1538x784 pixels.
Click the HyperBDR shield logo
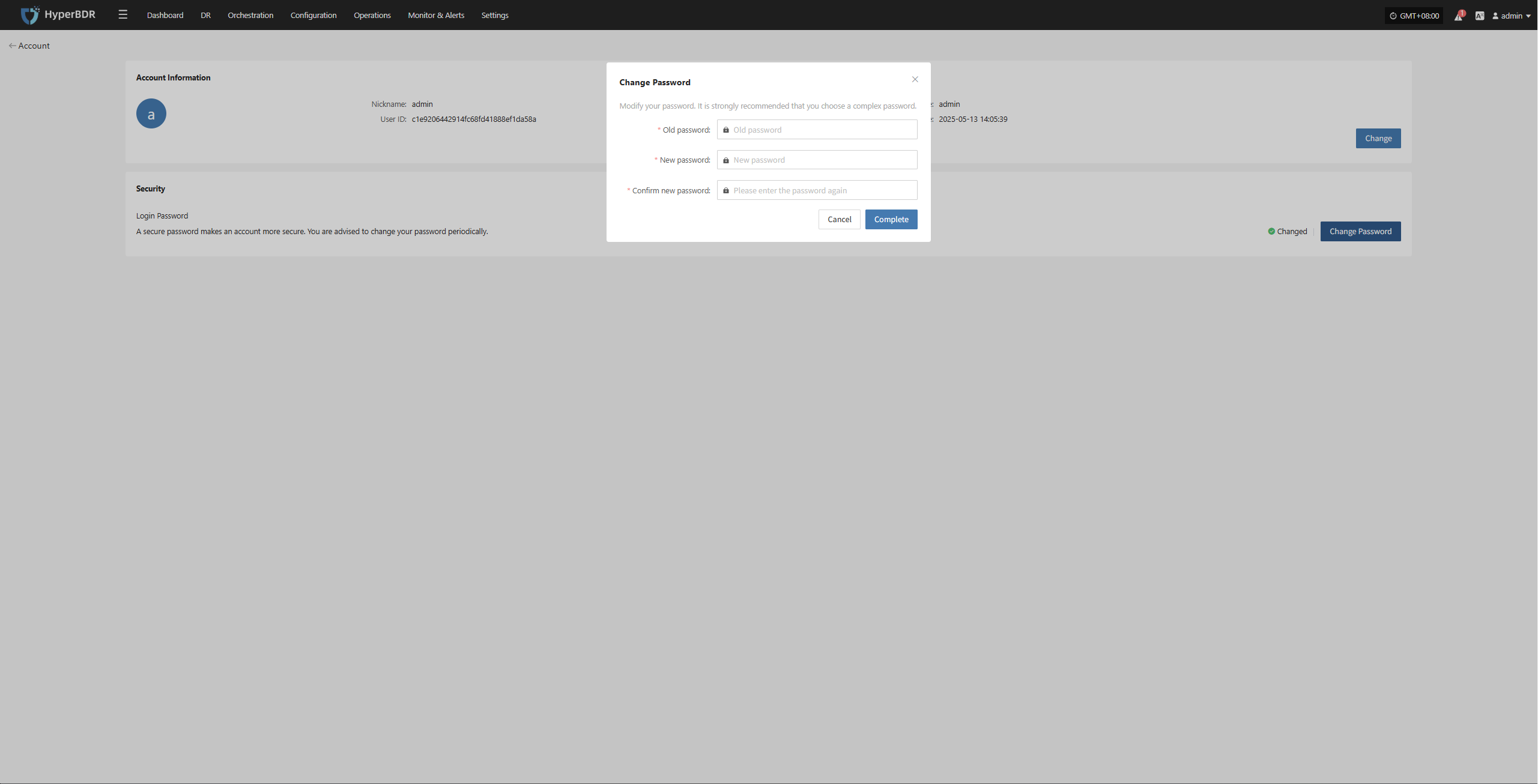[x=29, y=15]
